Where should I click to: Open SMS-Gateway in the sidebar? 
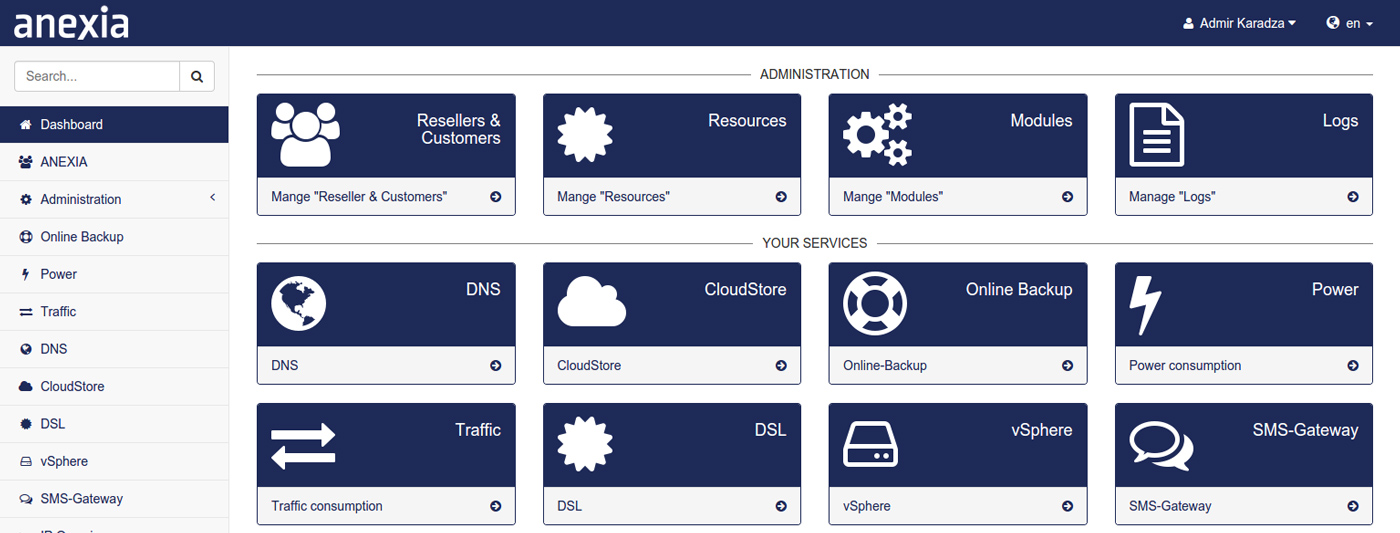point(114,499)
